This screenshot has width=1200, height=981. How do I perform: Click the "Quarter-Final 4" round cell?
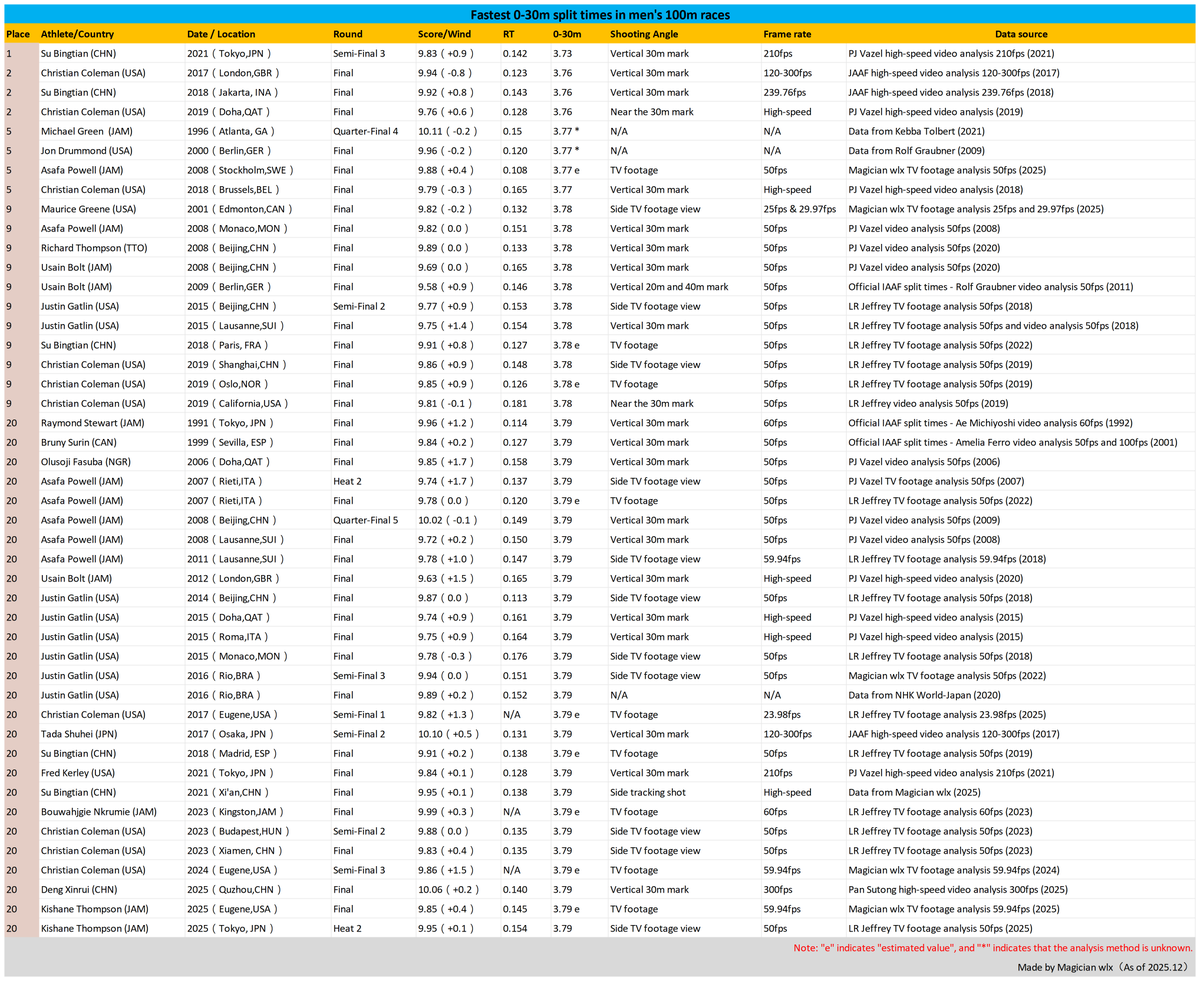click(x=367, y=131)
